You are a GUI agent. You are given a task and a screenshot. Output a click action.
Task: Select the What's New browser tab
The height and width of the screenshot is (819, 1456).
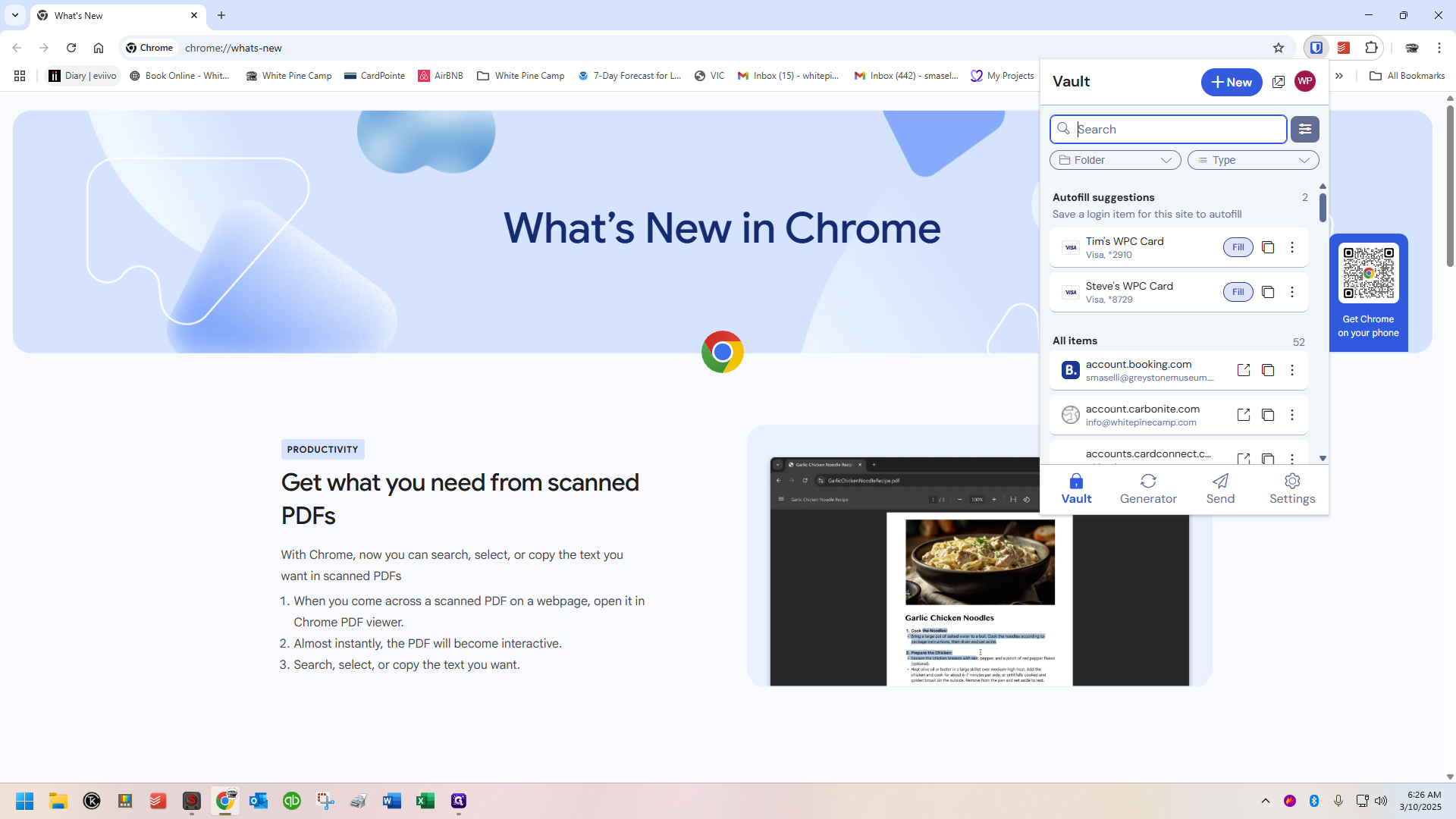pyautogui.click(x=118, y=15)
